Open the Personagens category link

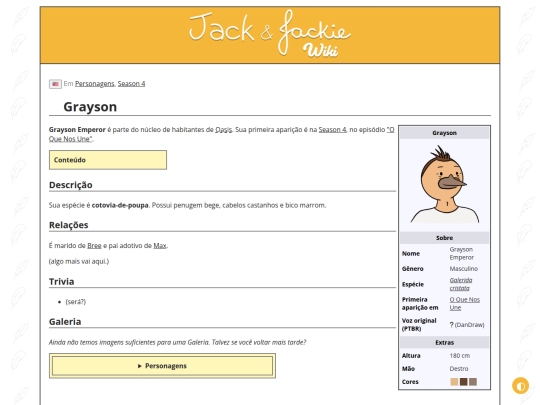pos(94,84)
